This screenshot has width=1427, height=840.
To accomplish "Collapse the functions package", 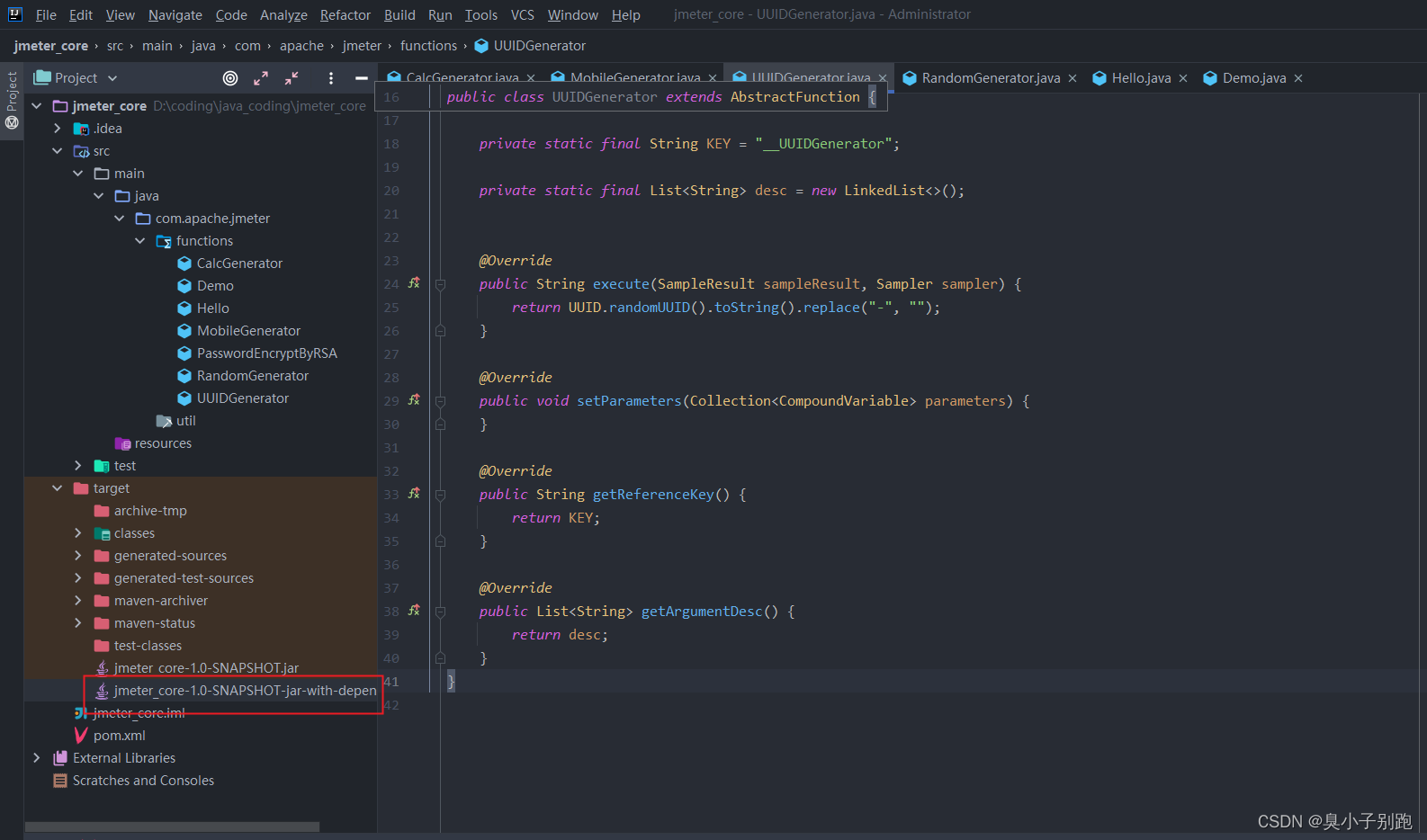I will click(x=140, y=241).
